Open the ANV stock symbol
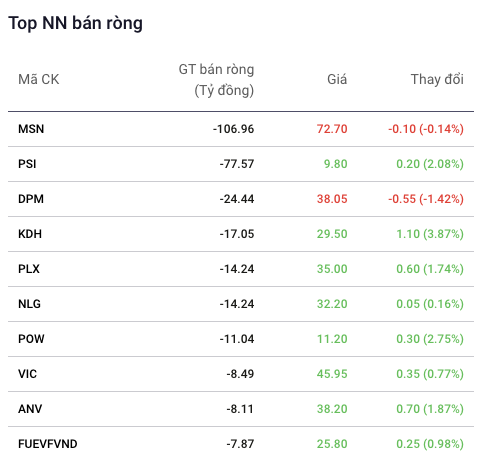477x466 pixels. pyautogui.click(x=30, y=409)
